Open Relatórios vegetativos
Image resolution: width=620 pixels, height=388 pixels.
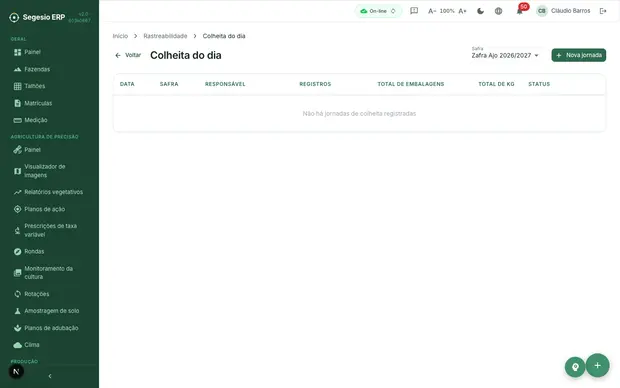click(x=48, y=192)
